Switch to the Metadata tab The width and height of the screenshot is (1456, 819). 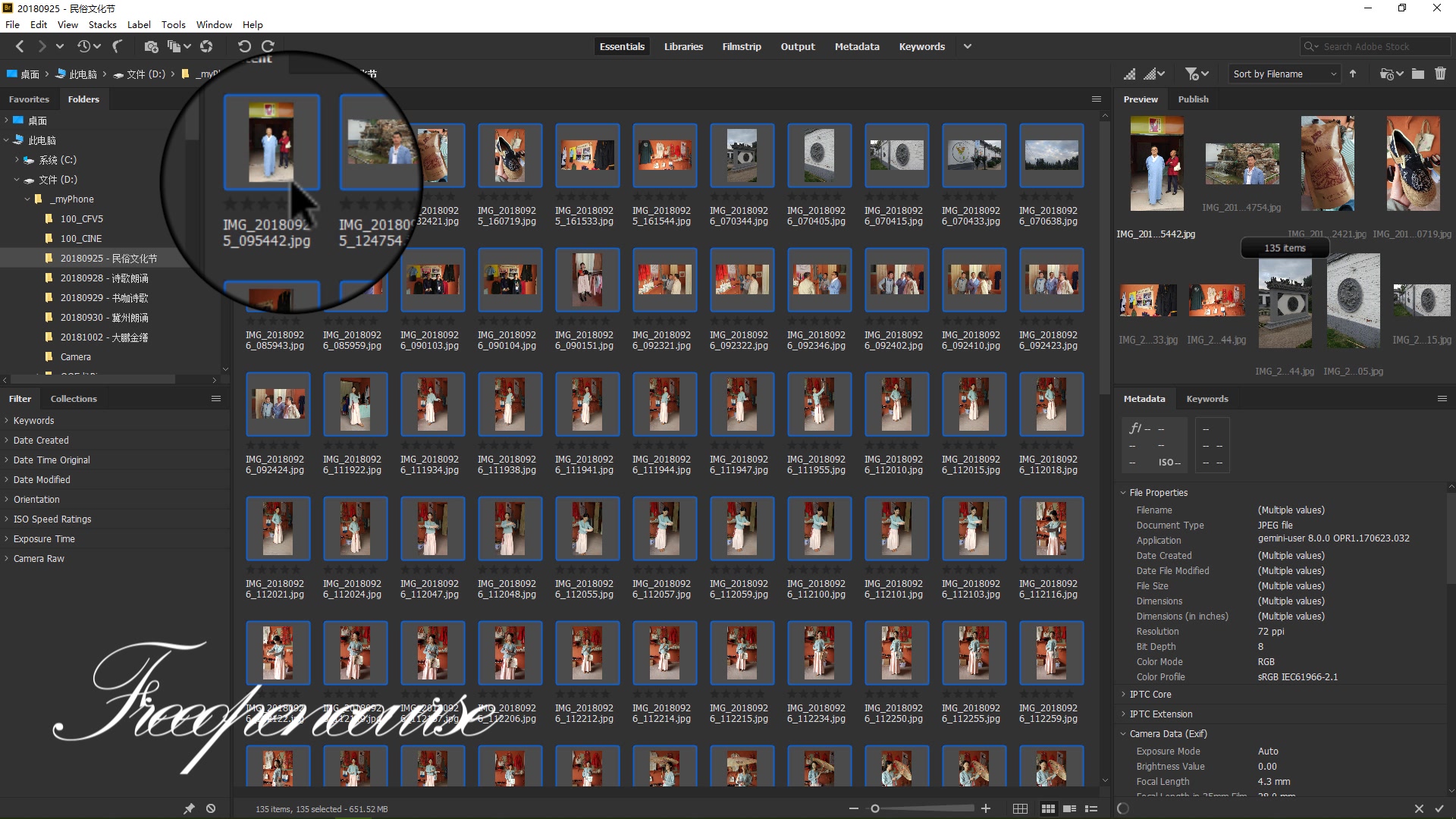(856, 46)
